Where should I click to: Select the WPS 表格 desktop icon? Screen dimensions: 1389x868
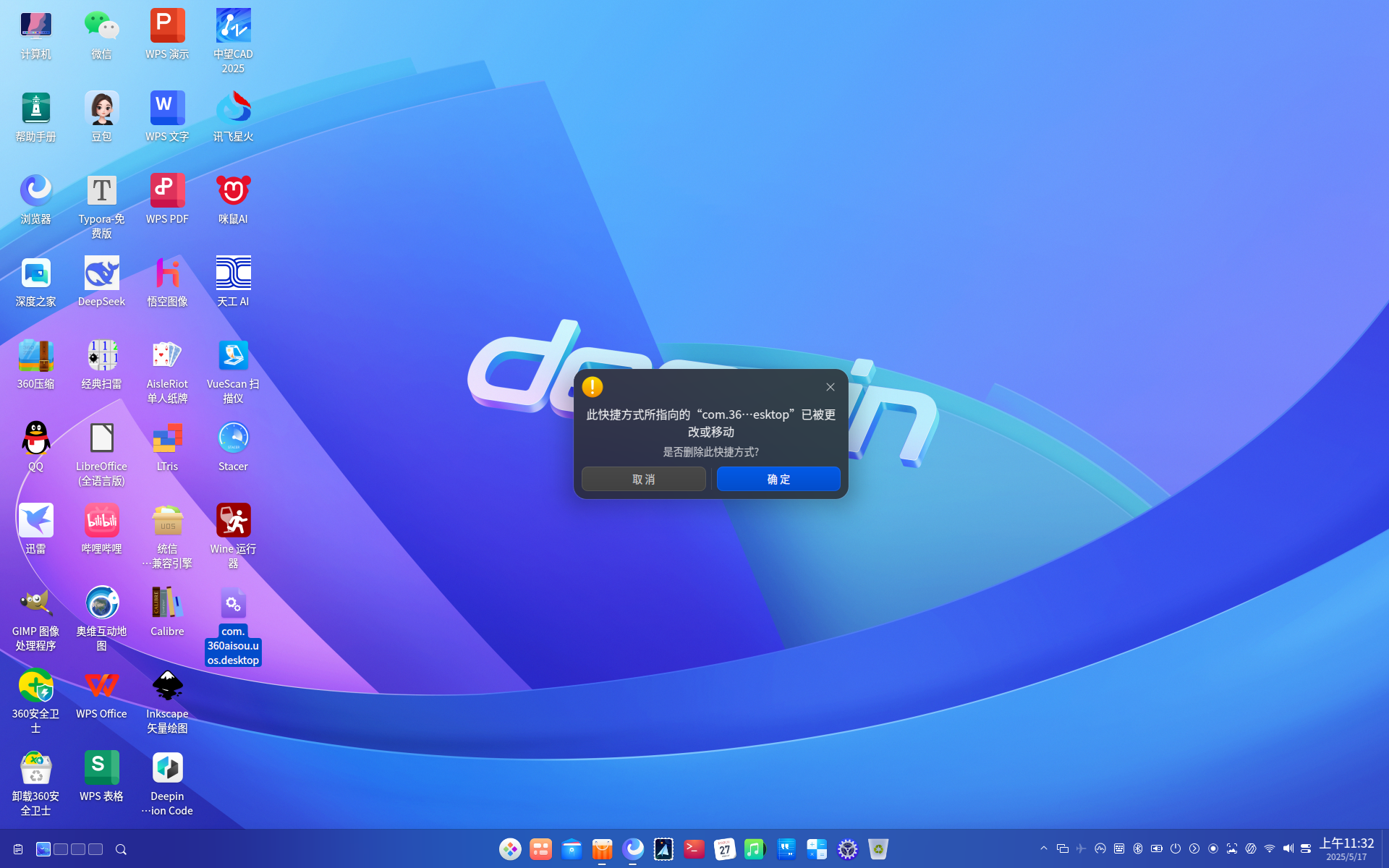101,777
